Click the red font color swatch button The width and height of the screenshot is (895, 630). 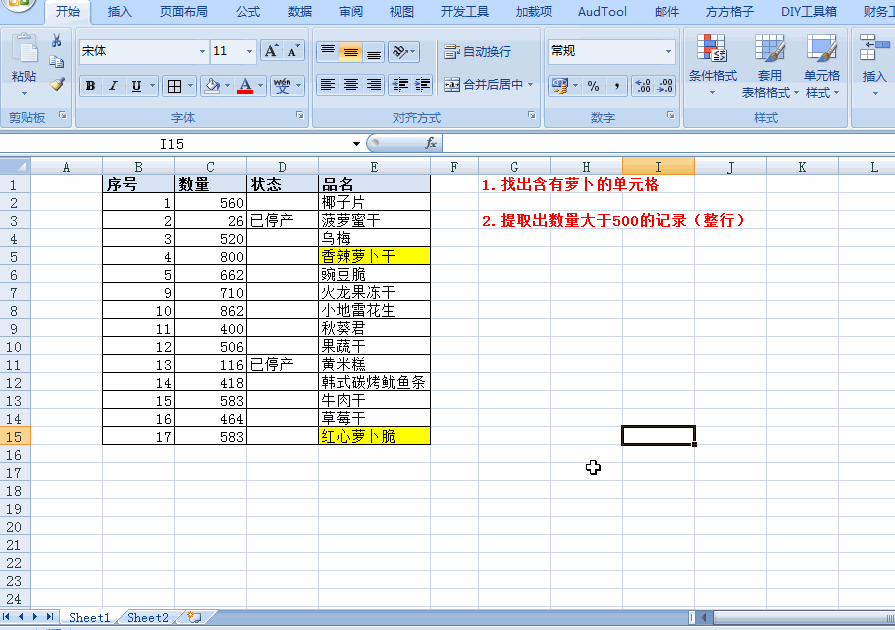(245, 86)
